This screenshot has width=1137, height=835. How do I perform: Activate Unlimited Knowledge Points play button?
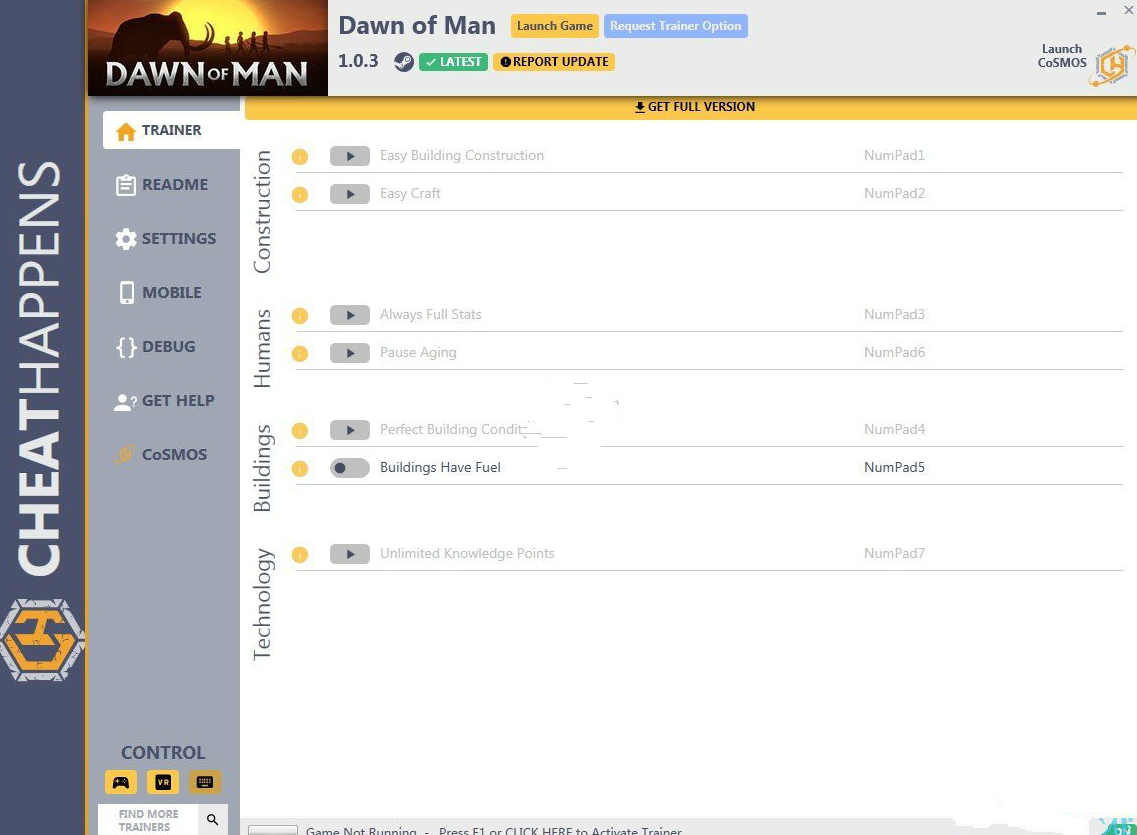click(x=350, y=554)
